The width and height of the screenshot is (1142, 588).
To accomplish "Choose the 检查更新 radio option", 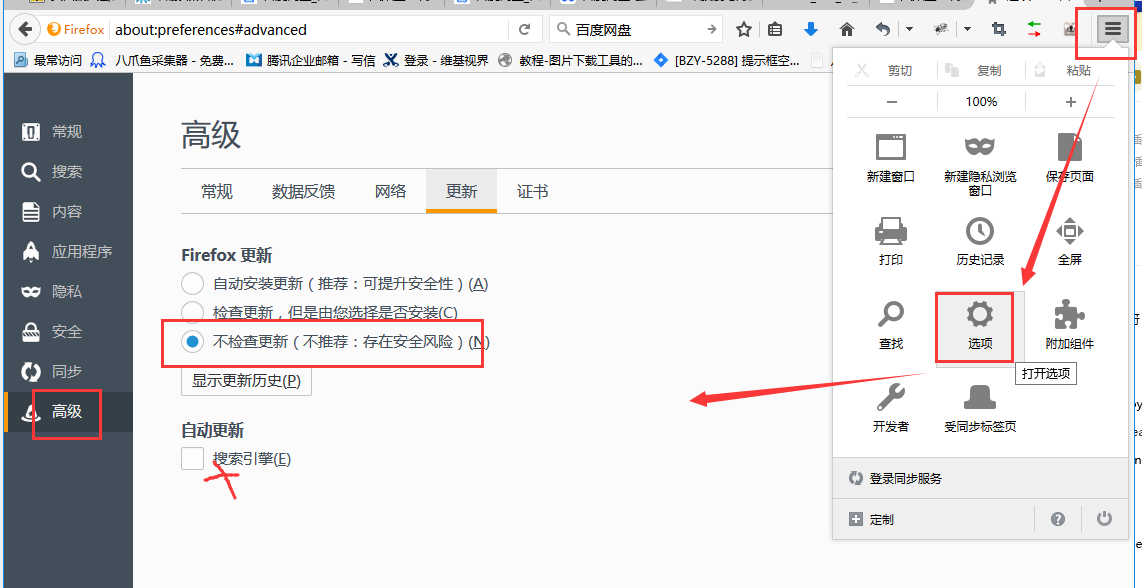I will click(x=192, y=310).
